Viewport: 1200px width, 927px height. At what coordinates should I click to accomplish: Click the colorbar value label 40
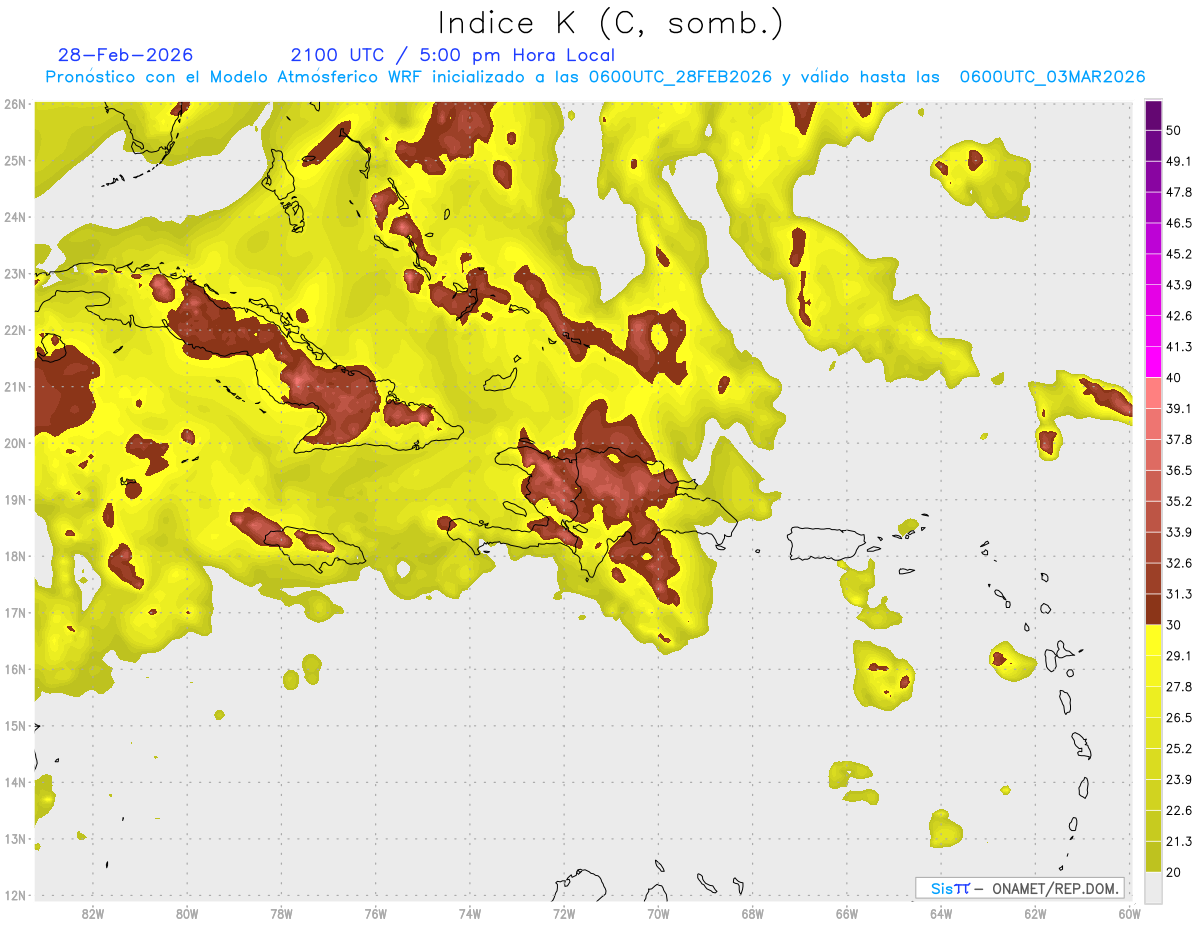pos(1173,378)
